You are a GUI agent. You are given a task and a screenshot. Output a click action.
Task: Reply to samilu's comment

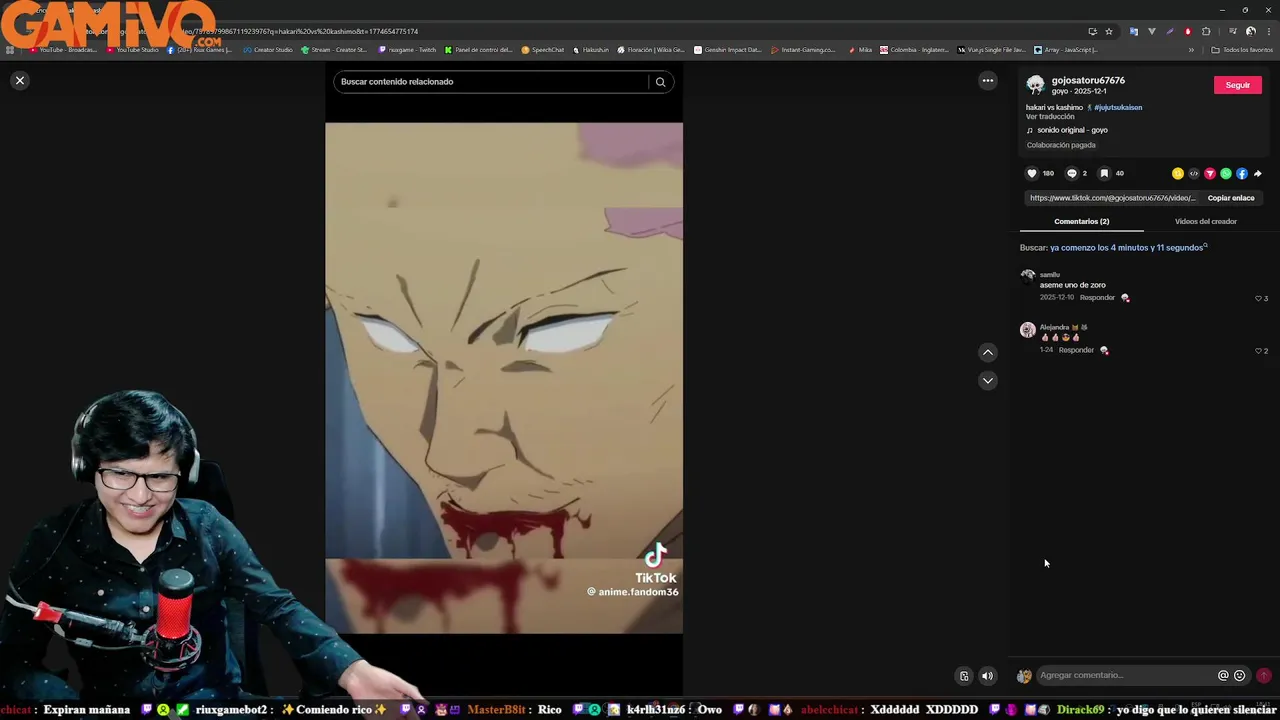1097,298
